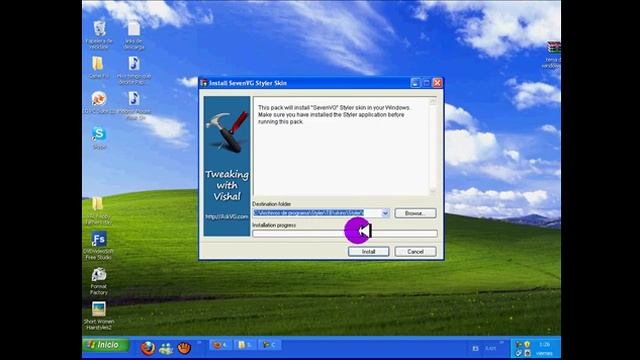Launch Firefox from the quick launch bar

point(148,348)
